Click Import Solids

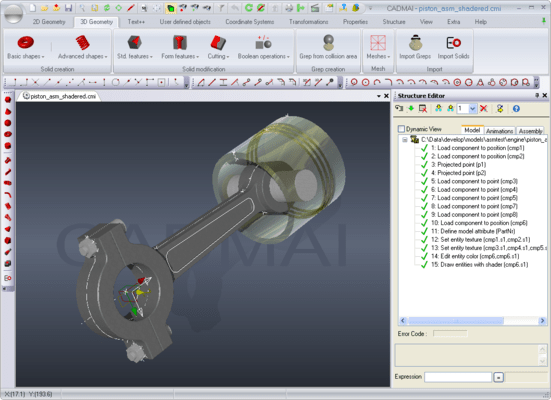coord(453,47)
